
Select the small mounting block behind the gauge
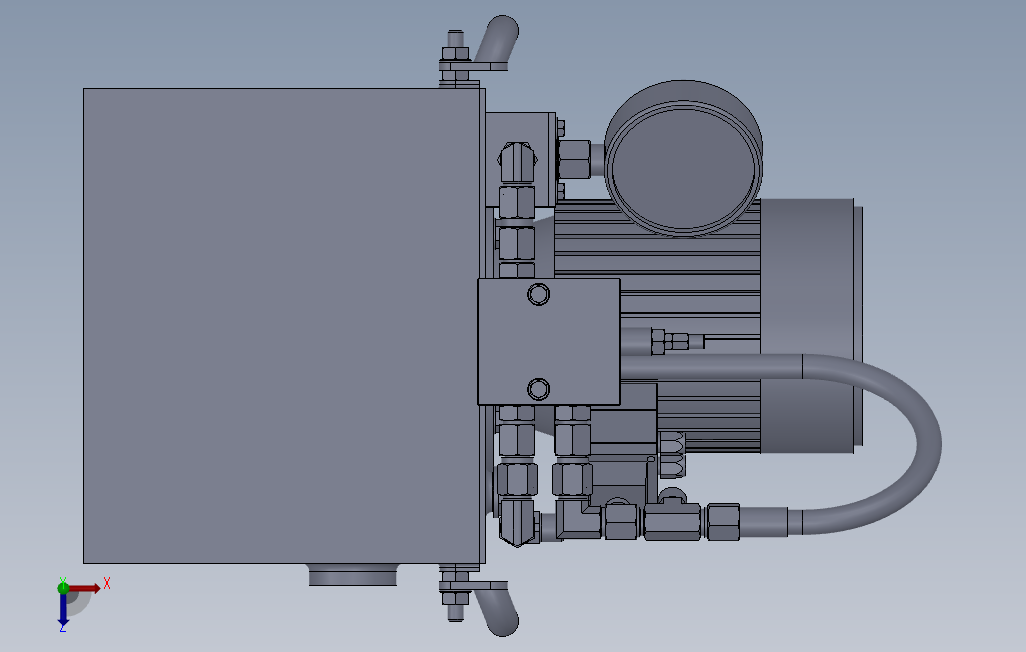coord(520,159)
